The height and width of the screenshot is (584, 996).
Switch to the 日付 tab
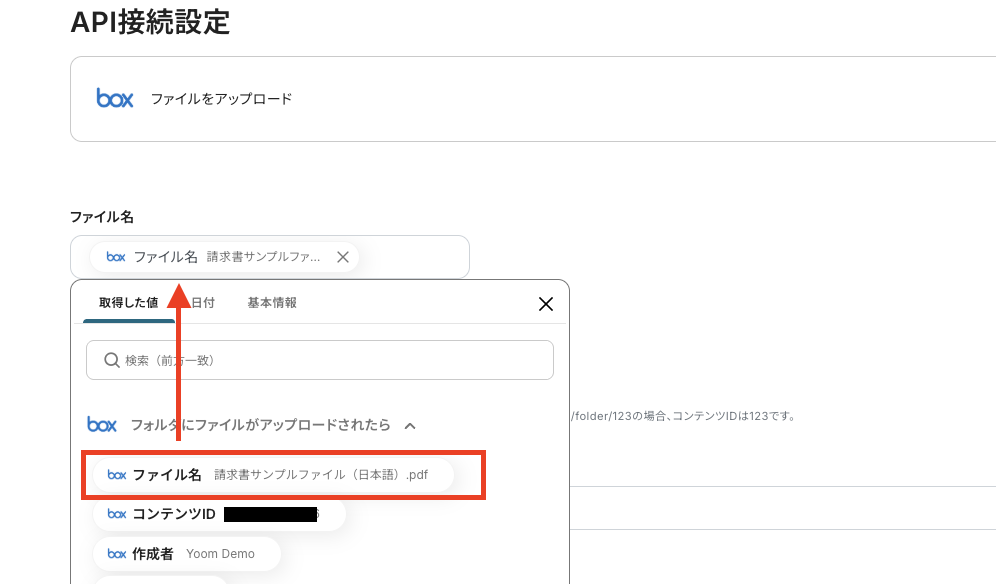202,303
